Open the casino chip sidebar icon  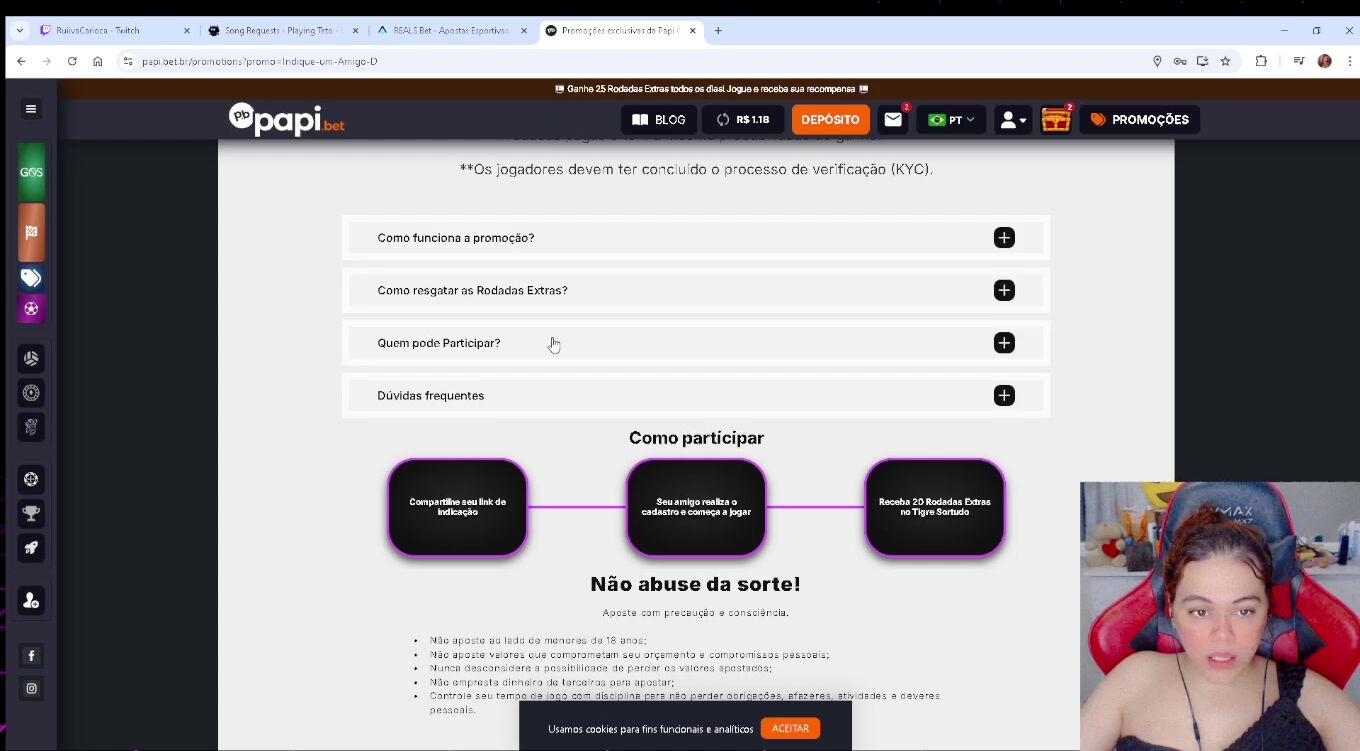[x=31, y=393]
